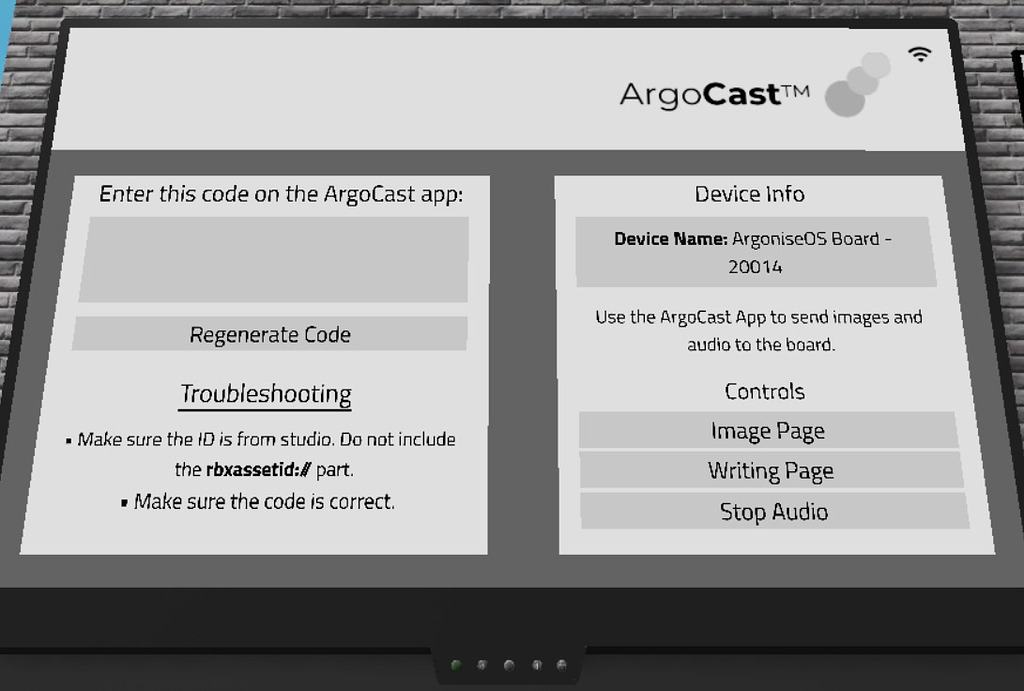Click the Regenerate Code button
This screenshot has height=691, width=1024.
point(269,333)
